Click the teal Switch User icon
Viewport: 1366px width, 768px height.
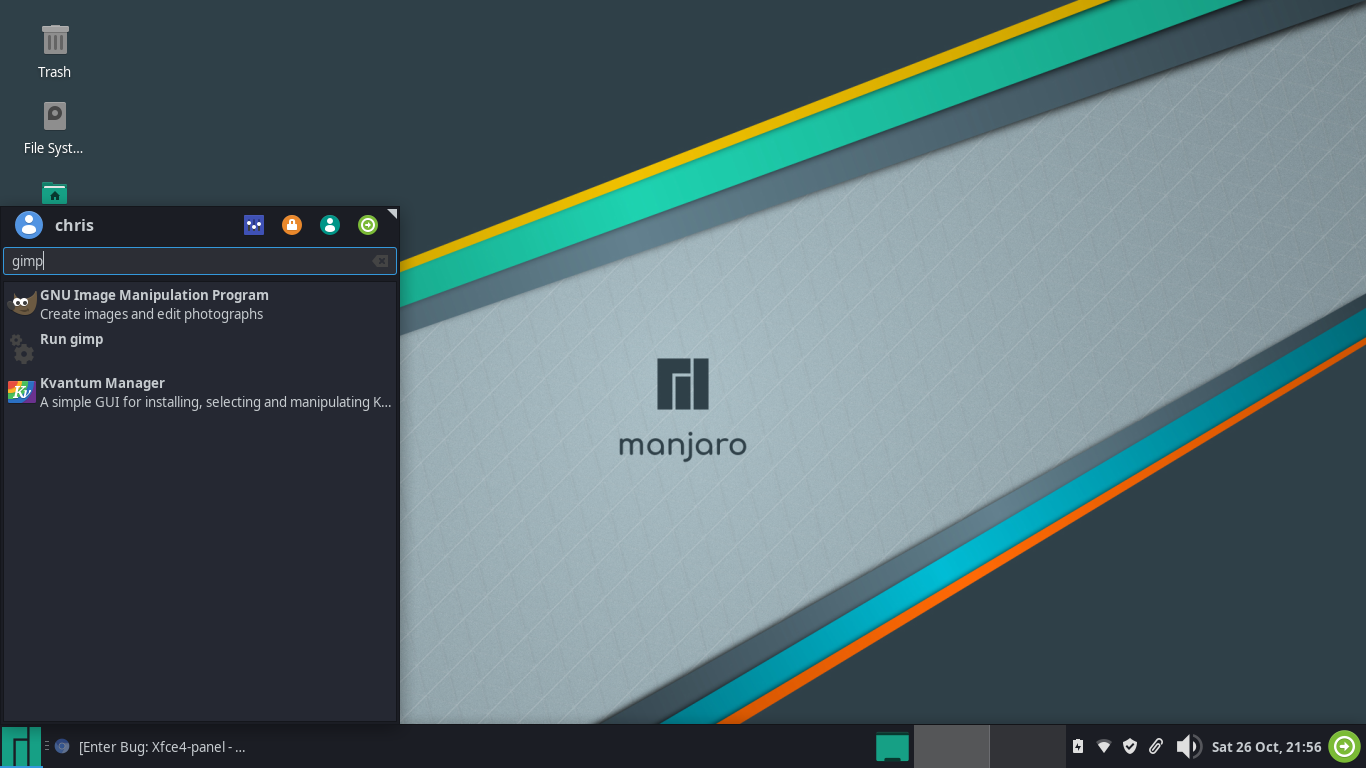click(330, 225)
